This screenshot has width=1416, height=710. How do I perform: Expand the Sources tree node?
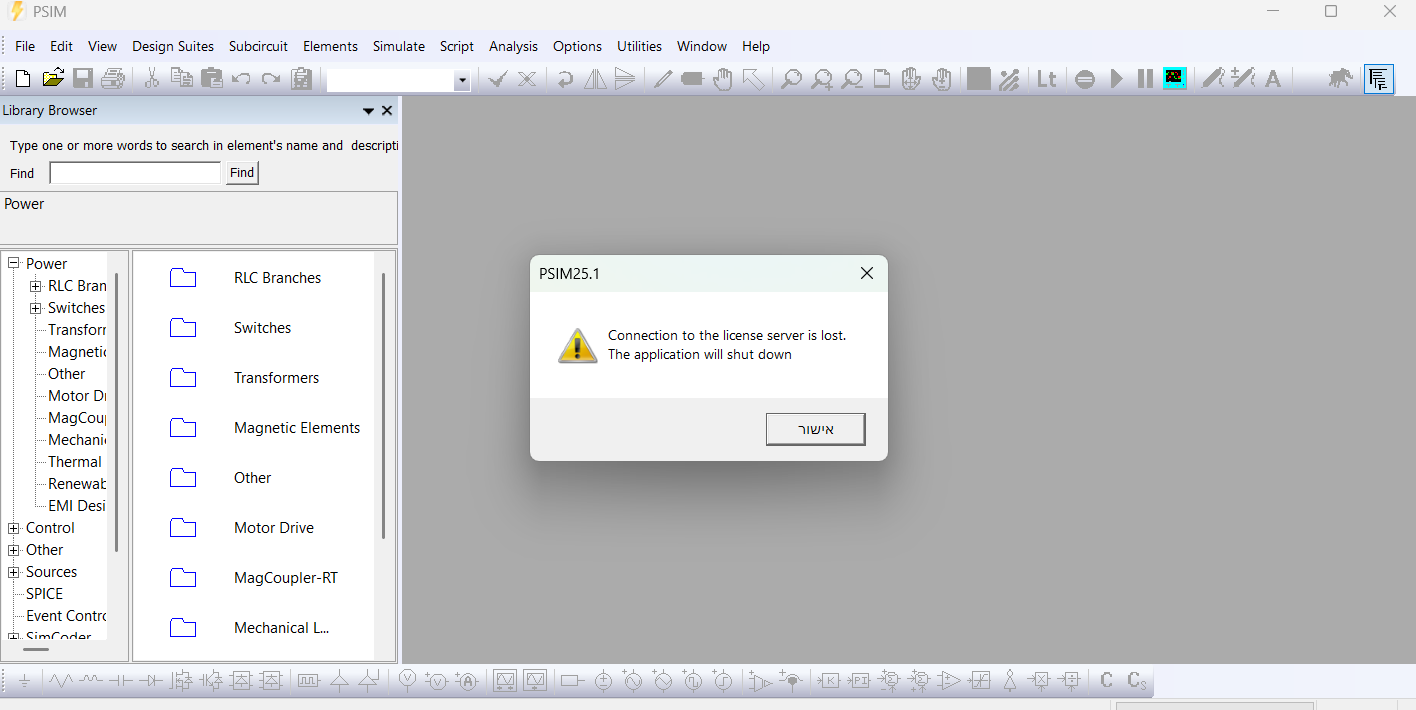tap(14, 572)
